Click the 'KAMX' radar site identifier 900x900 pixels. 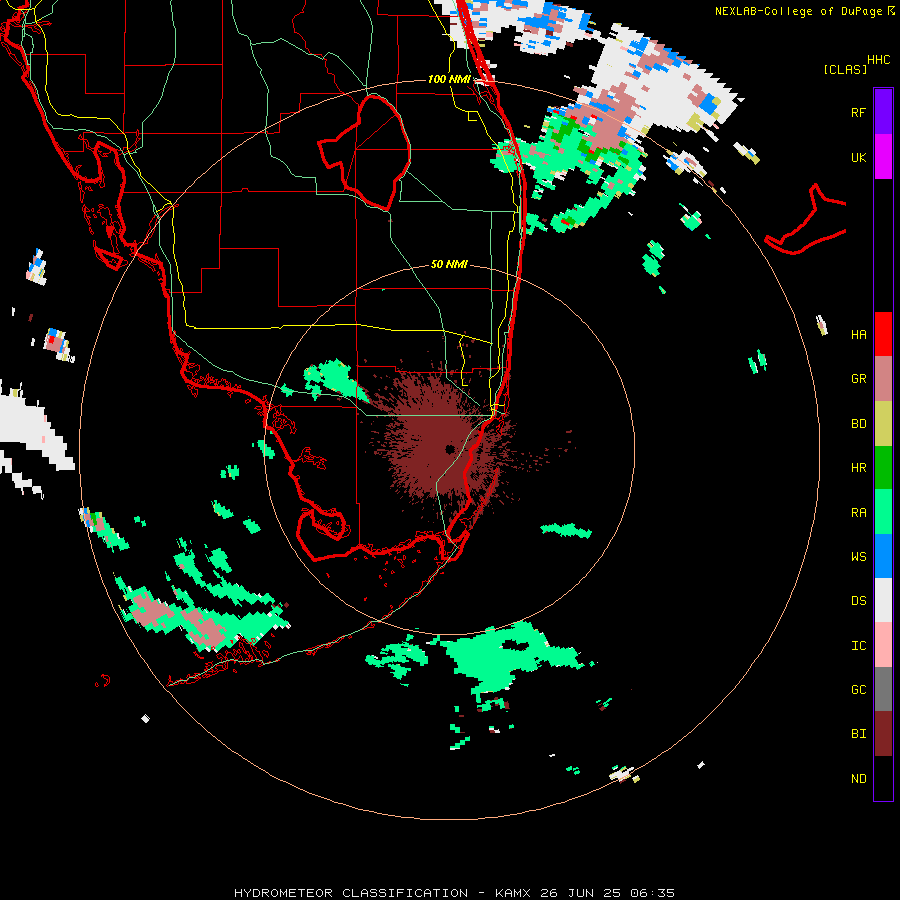tap(514, 893)
